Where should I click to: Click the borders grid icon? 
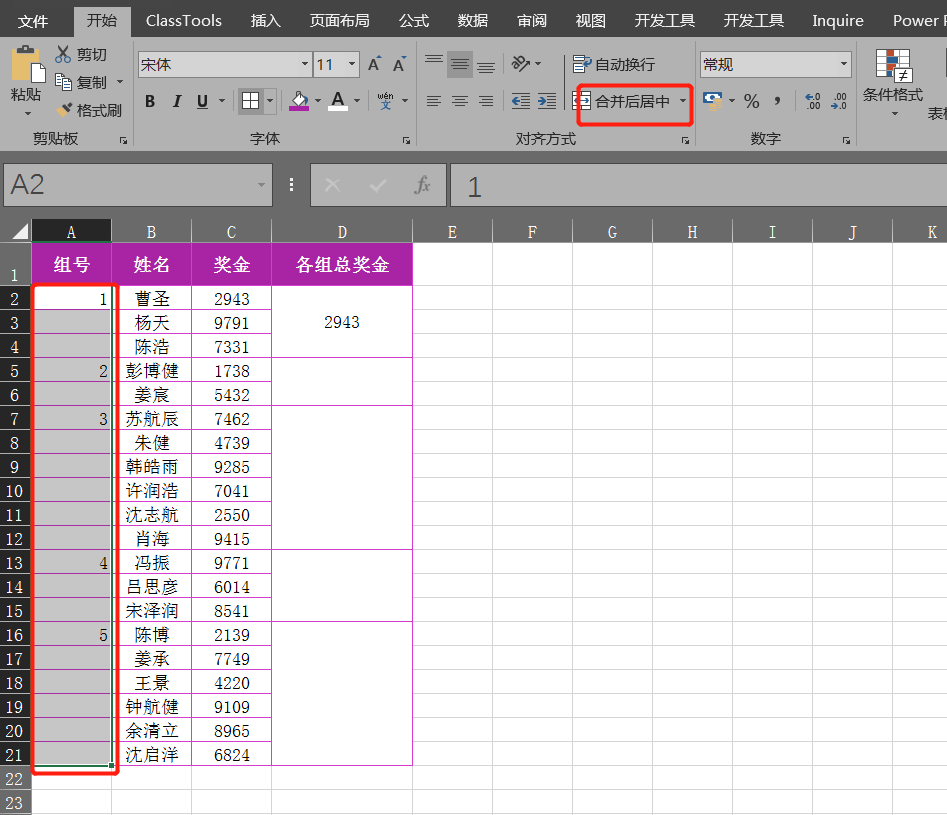pyautogui.click(x=250, y=101)
